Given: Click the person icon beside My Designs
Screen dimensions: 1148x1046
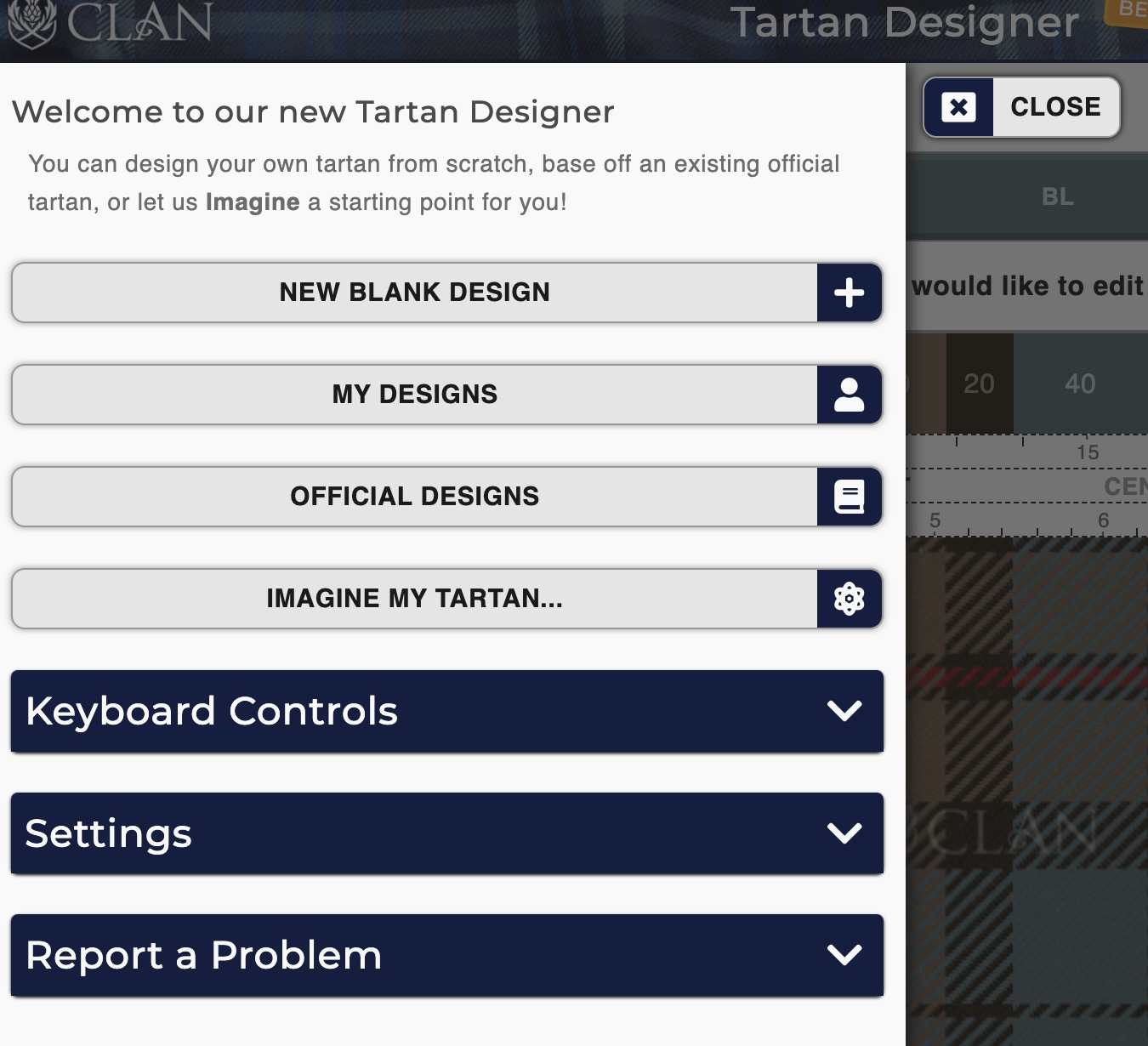Looking at the screenshot, I should point(848,395).
